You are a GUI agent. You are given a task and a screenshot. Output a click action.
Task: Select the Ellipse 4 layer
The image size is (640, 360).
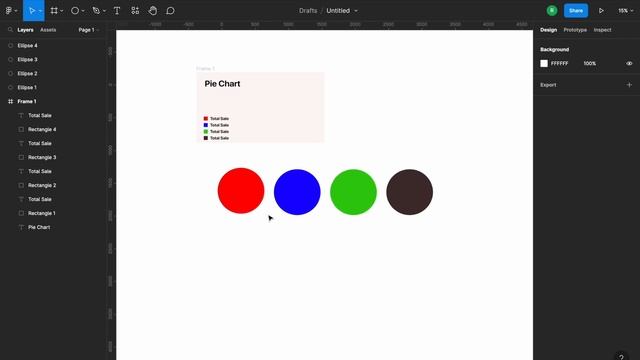click(x=27, y=46)
